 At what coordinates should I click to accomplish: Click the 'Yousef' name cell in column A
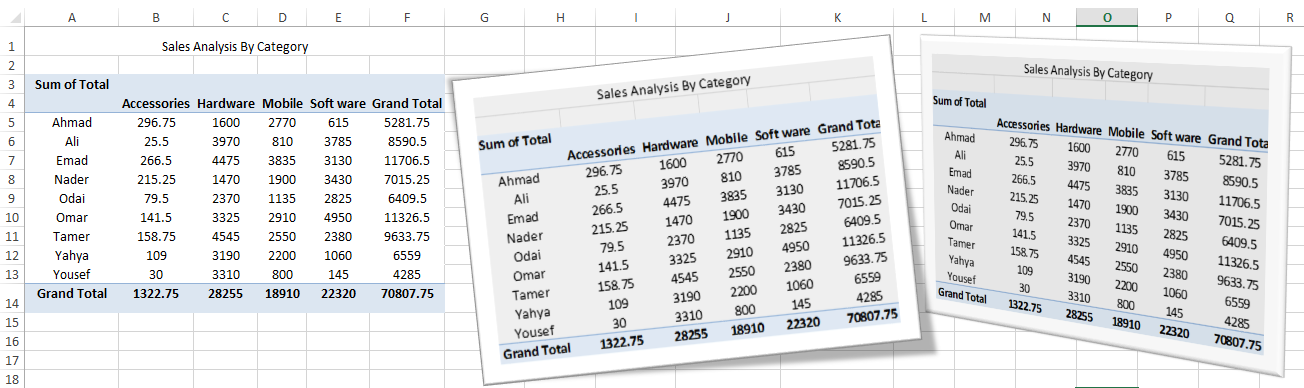click(x=71, y=275)
